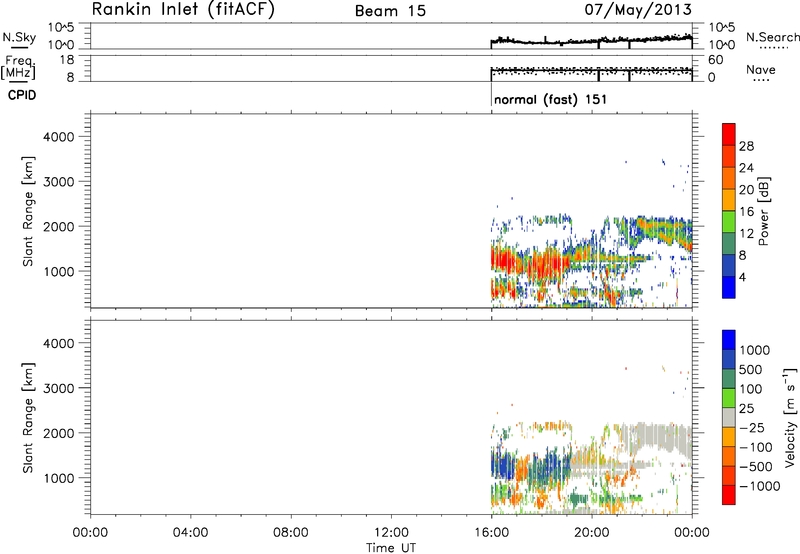The height and width of the screenshot is (554, 800).
Task: Click the 20:00 time axis tick label
Action: [592, 533]
